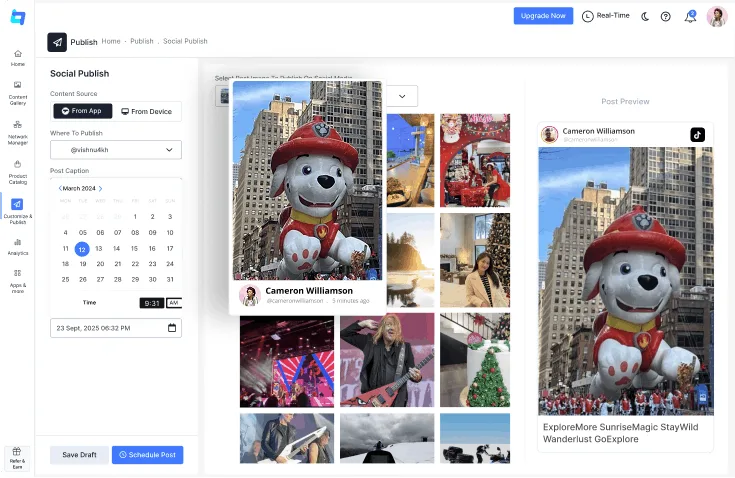
Task: Click the 9:31 time field
Action: click(x=152, y=303)
